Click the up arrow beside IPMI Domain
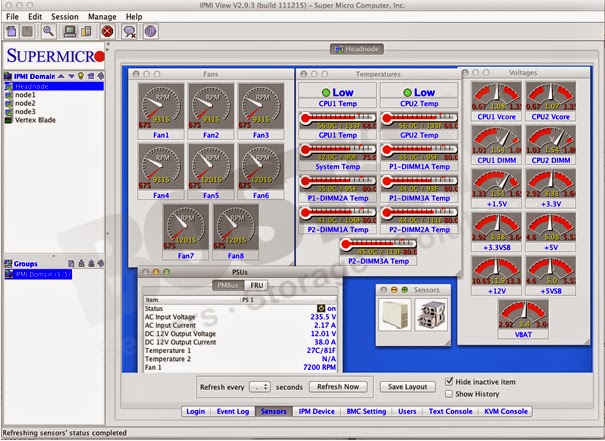The height and width of the screenshot is (441, 605). tap(61, 76)
